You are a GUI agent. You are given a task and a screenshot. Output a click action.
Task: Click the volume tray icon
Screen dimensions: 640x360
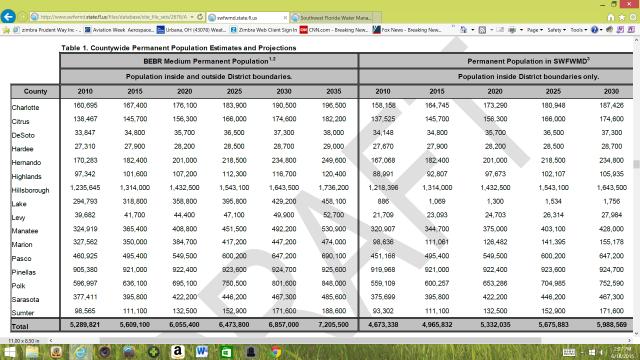pyautogui.click(x=602, y=352)
